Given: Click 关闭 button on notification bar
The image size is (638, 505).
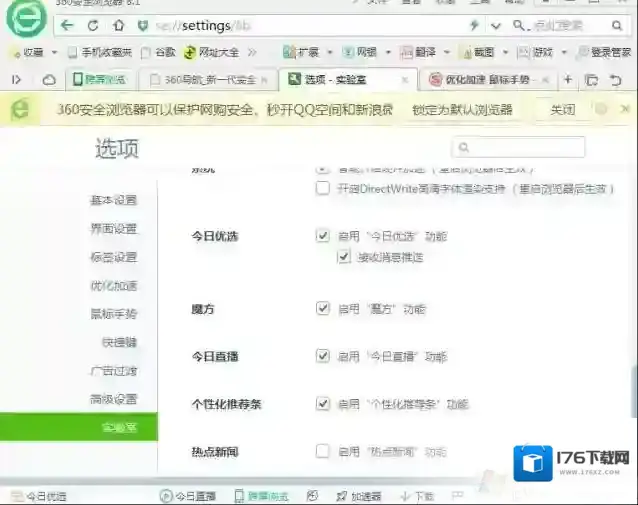Looking at the screenshot, I should 563,109.
